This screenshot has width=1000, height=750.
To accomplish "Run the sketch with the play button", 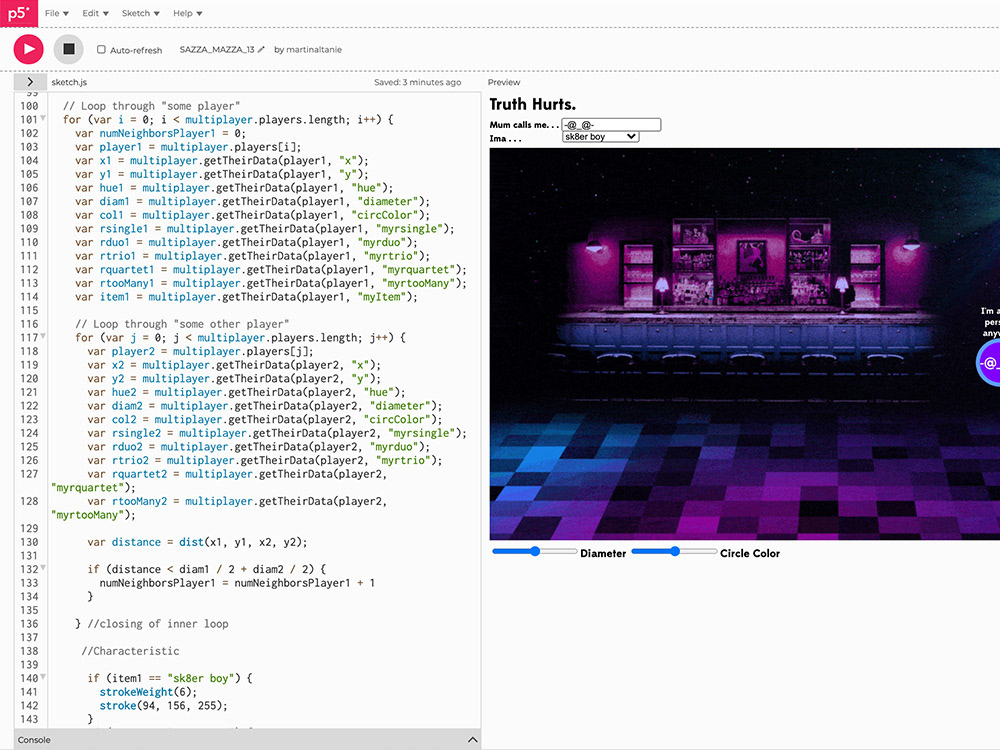I will pos(29,49).
